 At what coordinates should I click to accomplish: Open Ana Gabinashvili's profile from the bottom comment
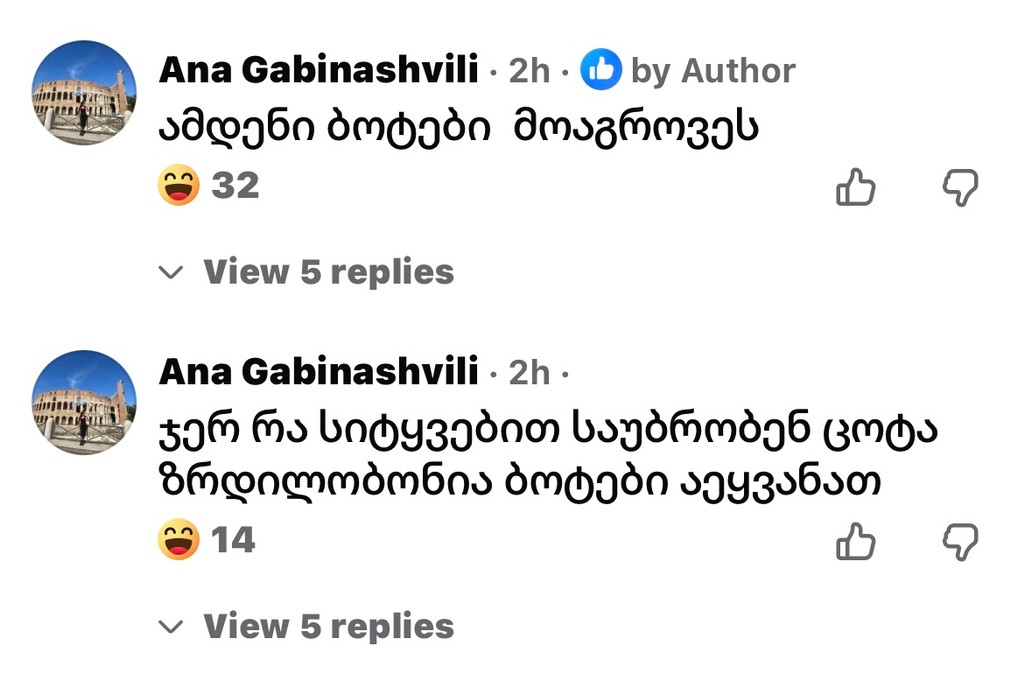tap(318, 372)
